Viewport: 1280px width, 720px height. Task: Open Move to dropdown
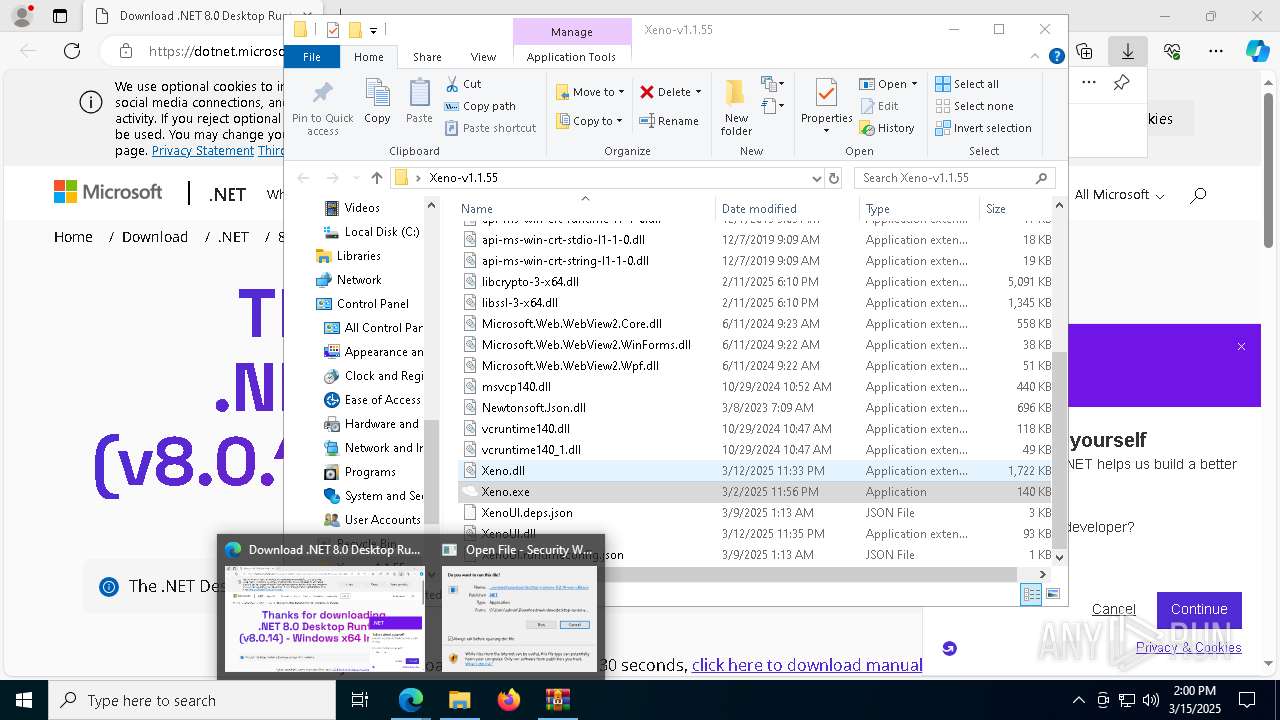pyautogui.click(x=590, y=92)
